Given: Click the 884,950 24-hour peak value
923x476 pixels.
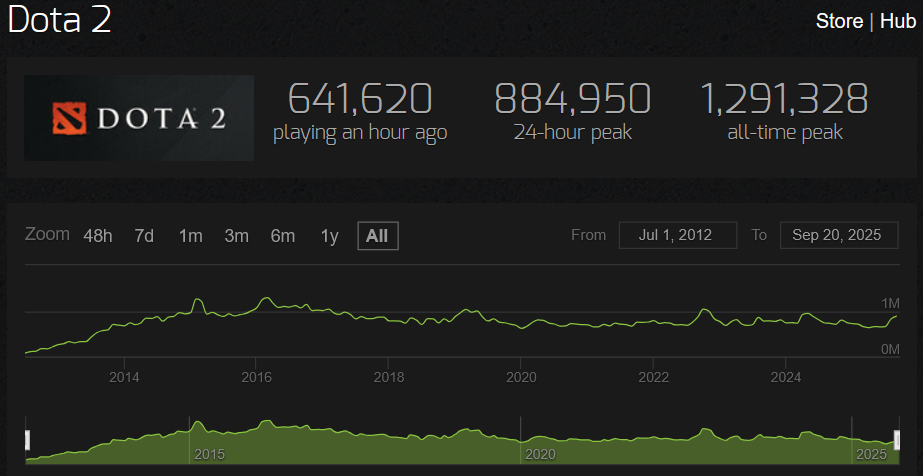Looking at the screenshot, I should tap(572, 98).
